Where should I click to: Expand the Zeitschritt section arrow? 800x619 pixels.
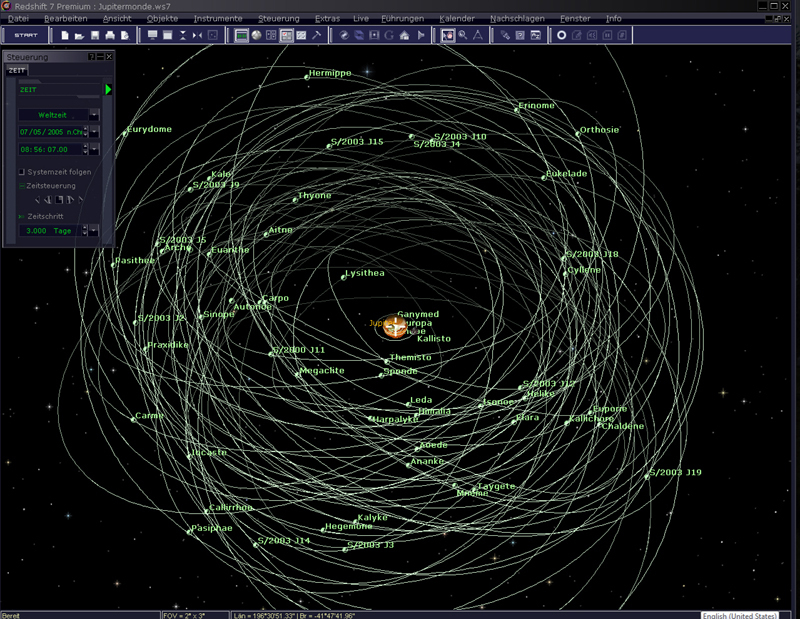coord(21,216)
